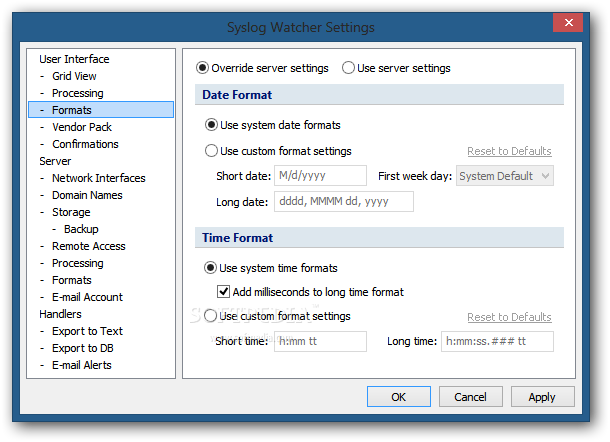Click the Long time input field
The width and height of the screenshot is (610, 442).
pos(497,342)
